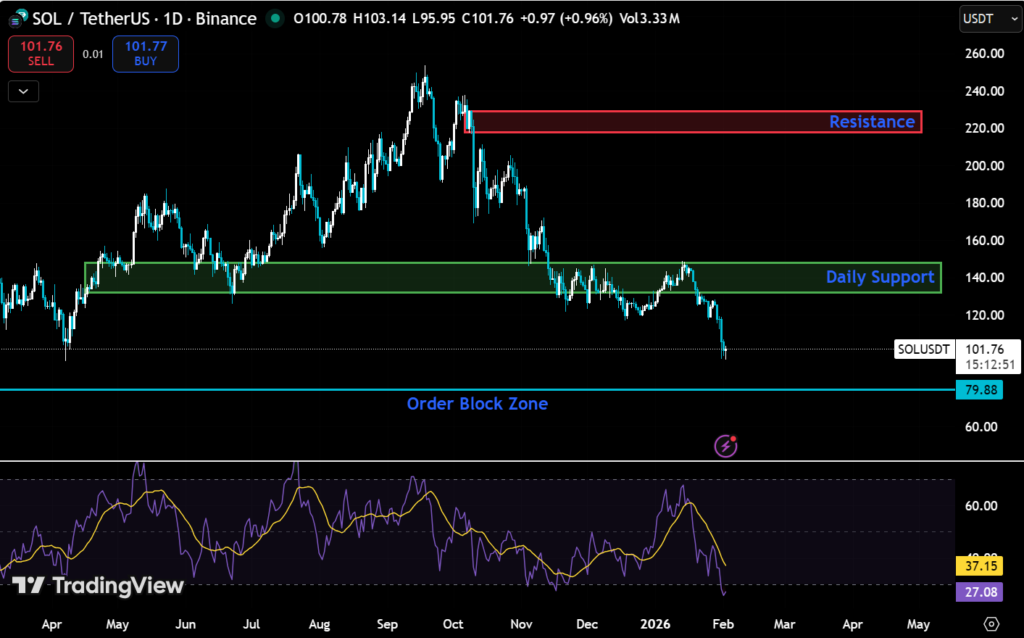Image resolution: width=1024 pixels, height=638 pixels.
Task: Open the USDT currency dropdown
Action: click(x=989, y=18)
